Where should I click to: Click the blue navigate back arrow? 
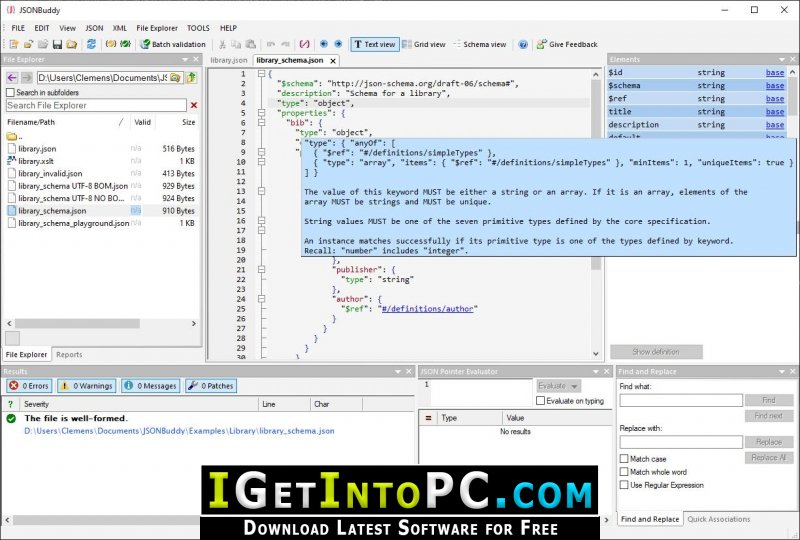pyautogui.click(x=323, y=44)
